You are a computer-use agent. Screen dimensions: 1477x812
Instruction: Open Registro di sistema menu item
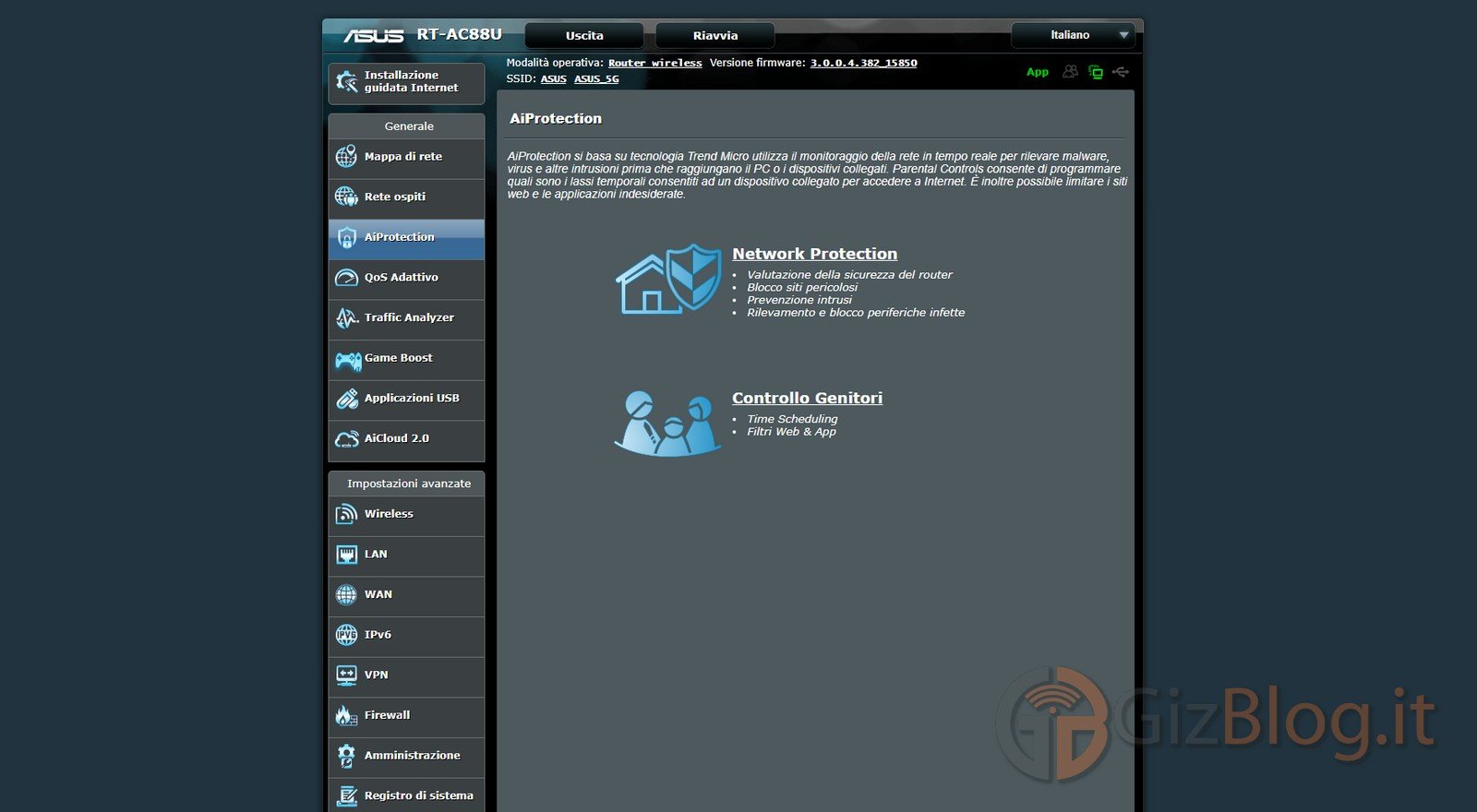coord(406,795)
